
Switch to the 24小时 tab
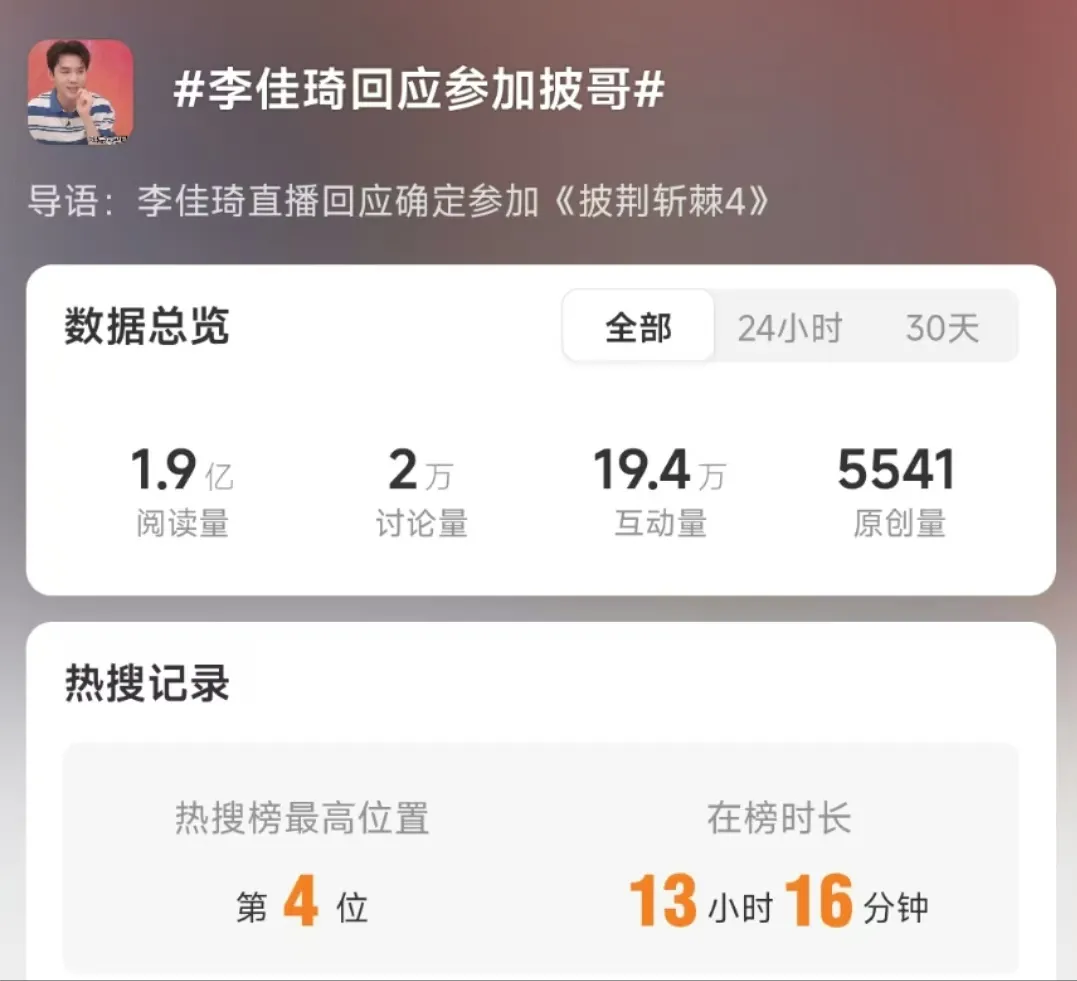790,328
